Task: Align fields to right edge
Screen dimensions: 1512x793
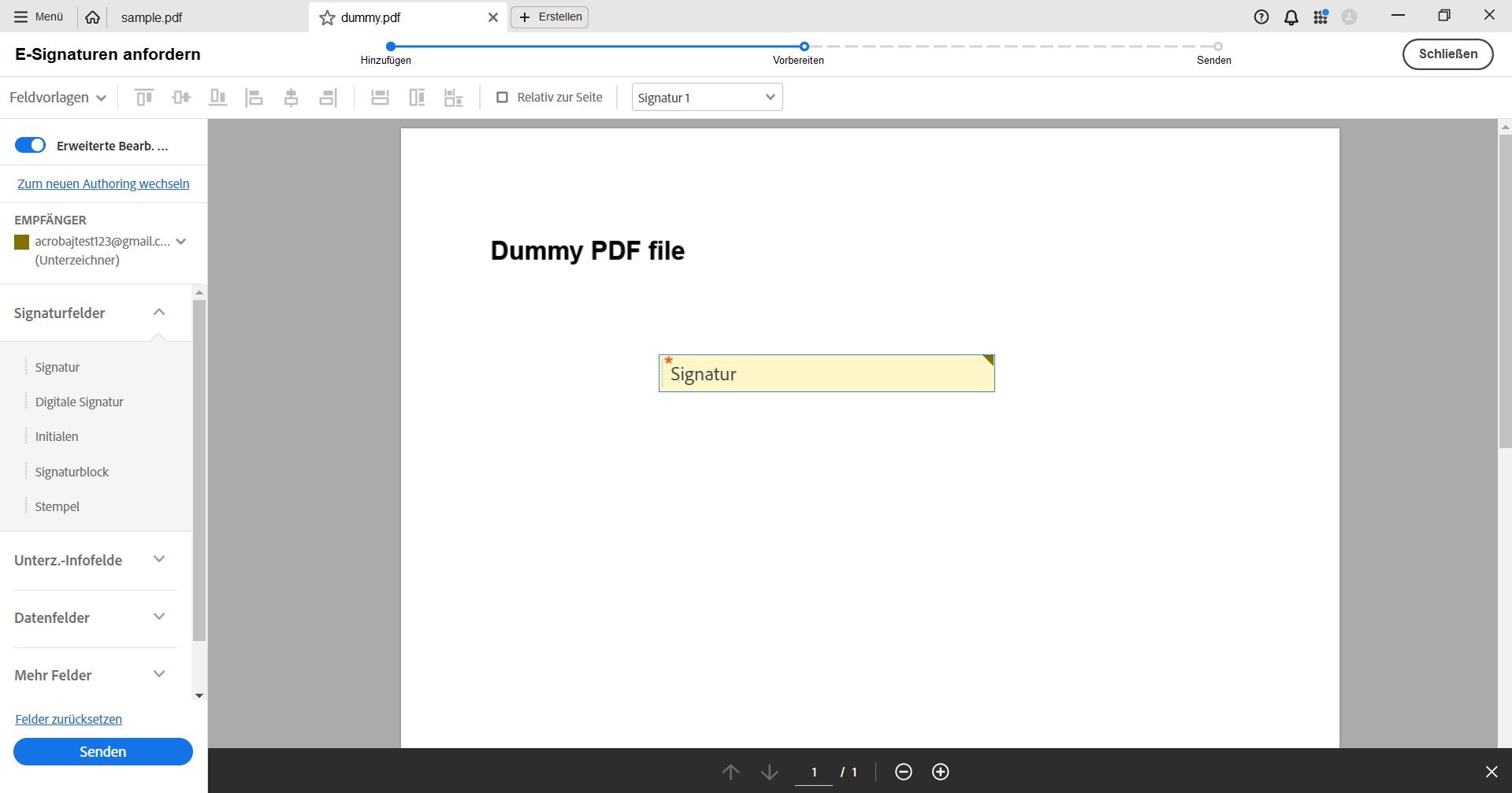Action: click(x=328, y=98)
